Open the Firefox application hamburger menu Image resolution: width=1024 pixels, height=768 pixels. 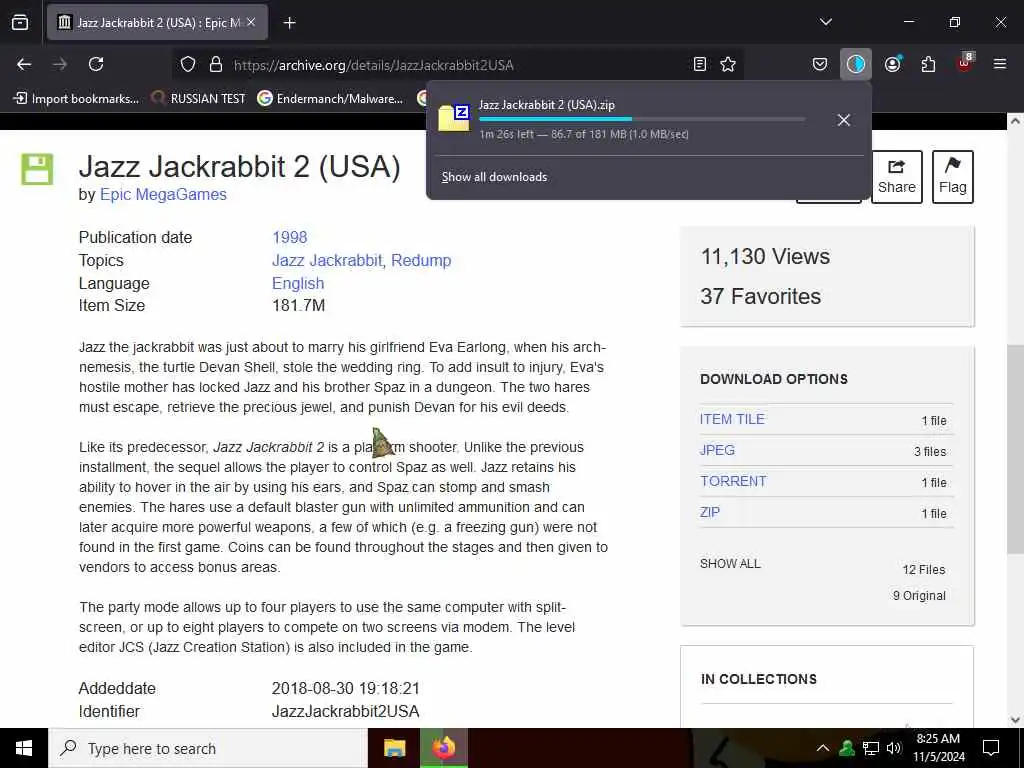pos(1000,64)
